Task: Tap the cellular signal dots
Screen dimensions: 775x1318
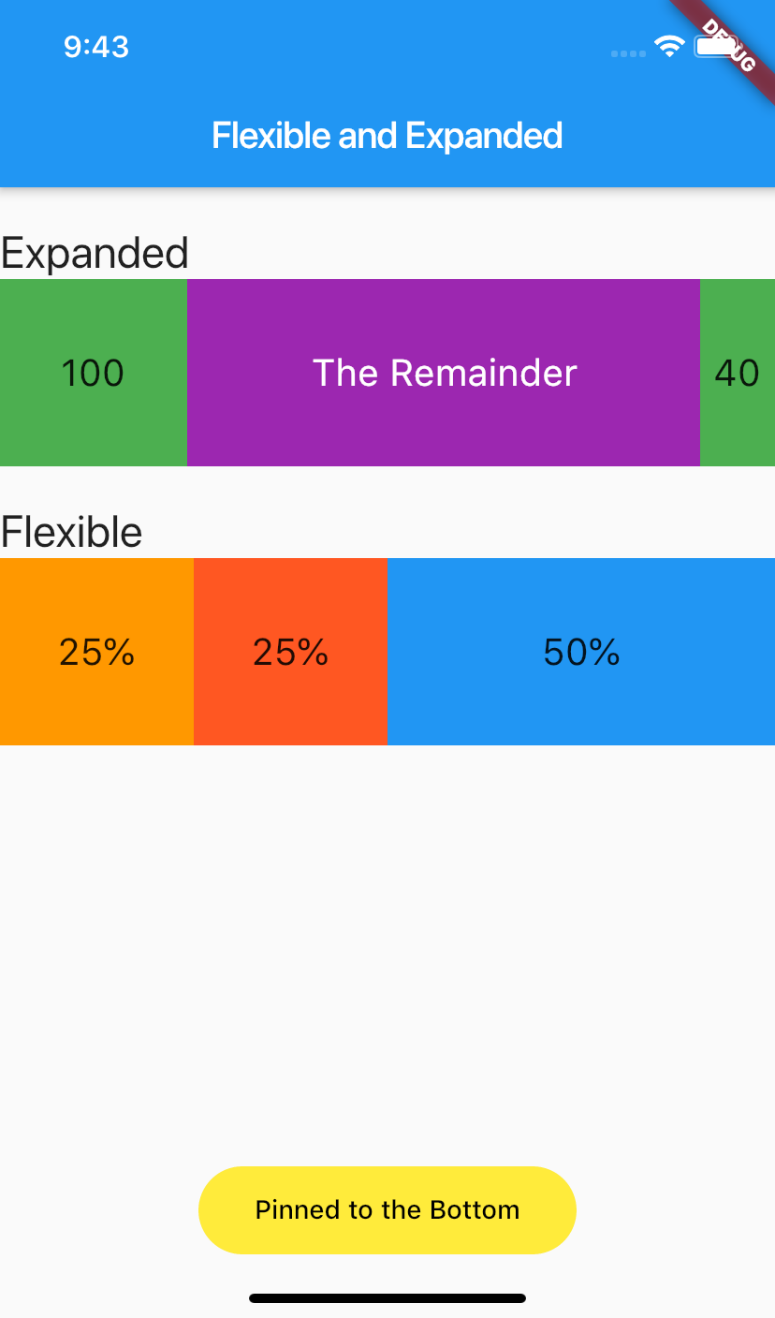Action: click(628, 53)
